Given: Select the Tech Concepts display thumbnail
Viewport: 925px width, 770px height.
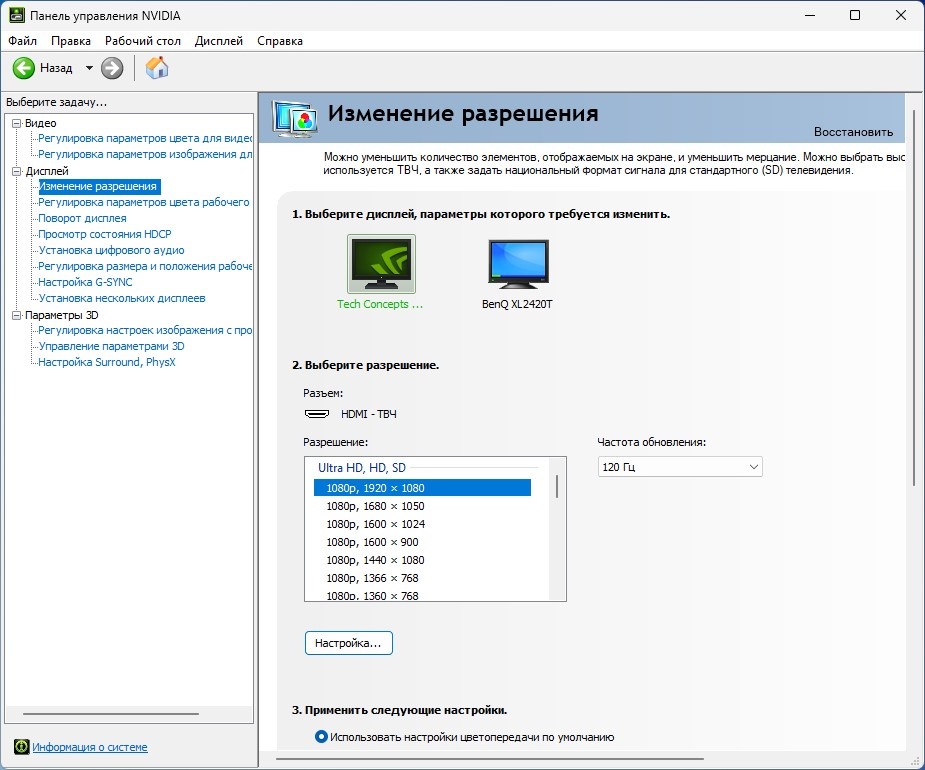Looking at the screenshot, I should pos(381,264).
